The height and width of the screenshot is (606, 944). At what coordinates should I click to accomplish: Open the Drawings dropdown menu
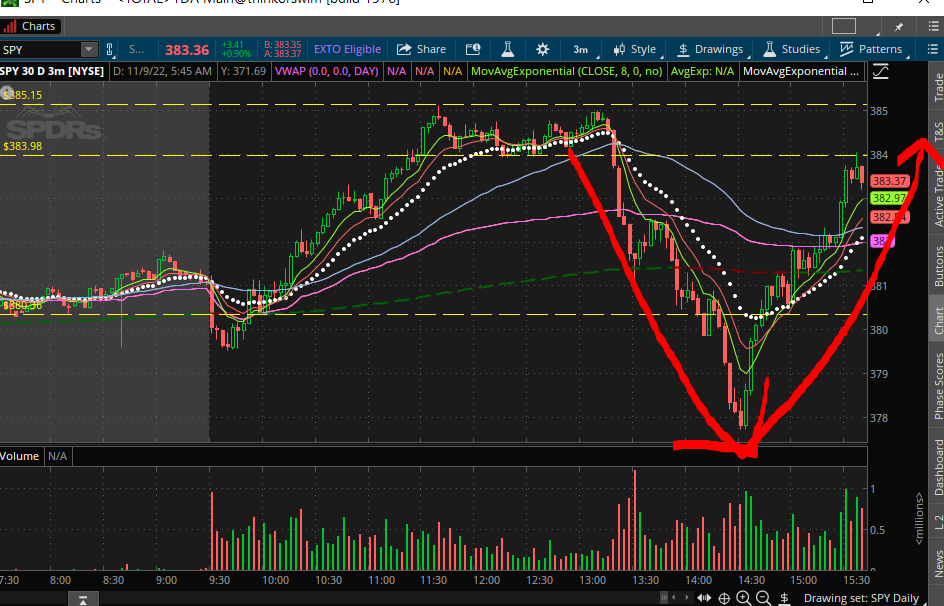(x=711, y=49)
